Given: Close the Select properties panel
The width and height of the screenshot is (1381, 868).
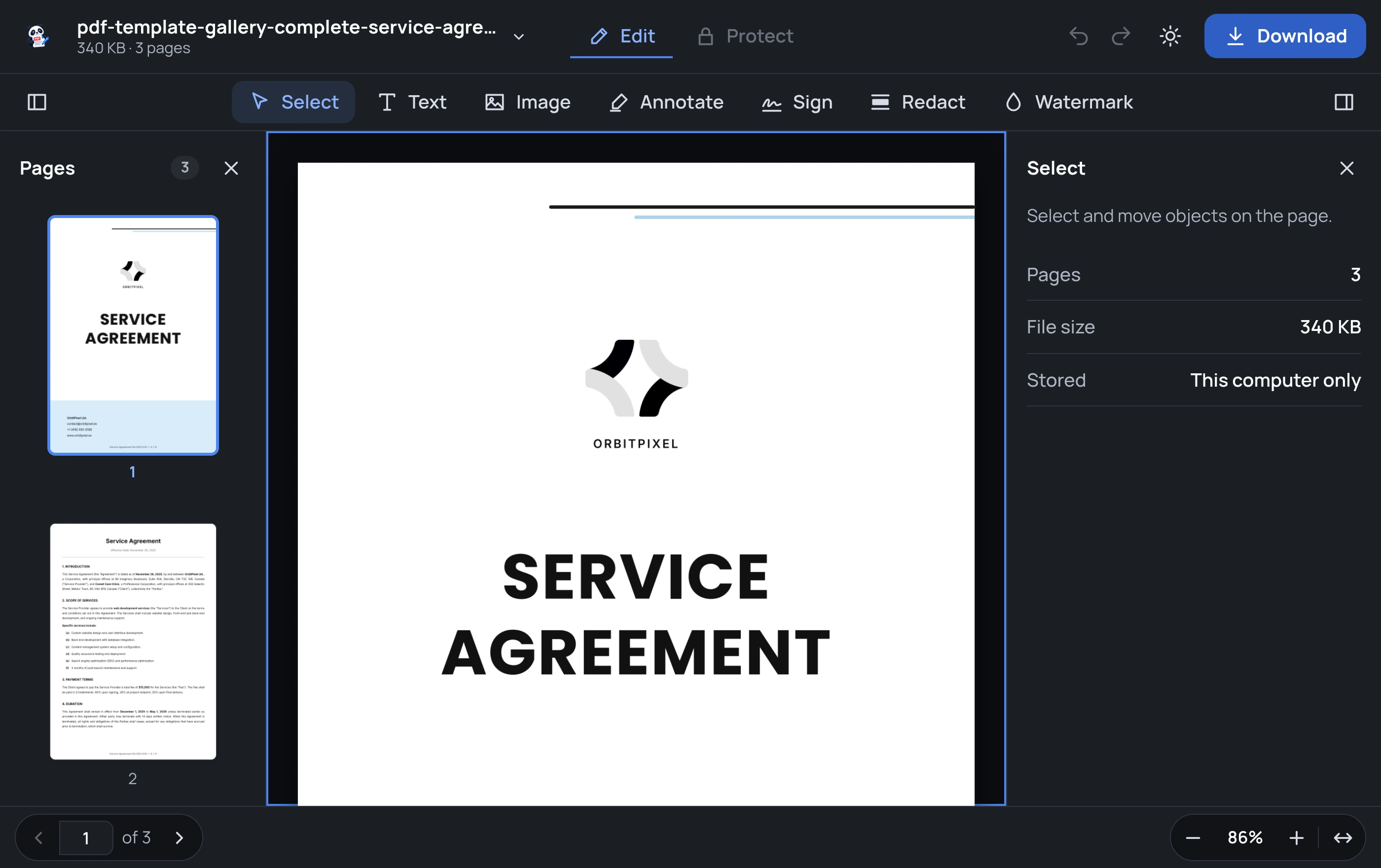Looking at the screenshot, I should tap(1346, 168).
